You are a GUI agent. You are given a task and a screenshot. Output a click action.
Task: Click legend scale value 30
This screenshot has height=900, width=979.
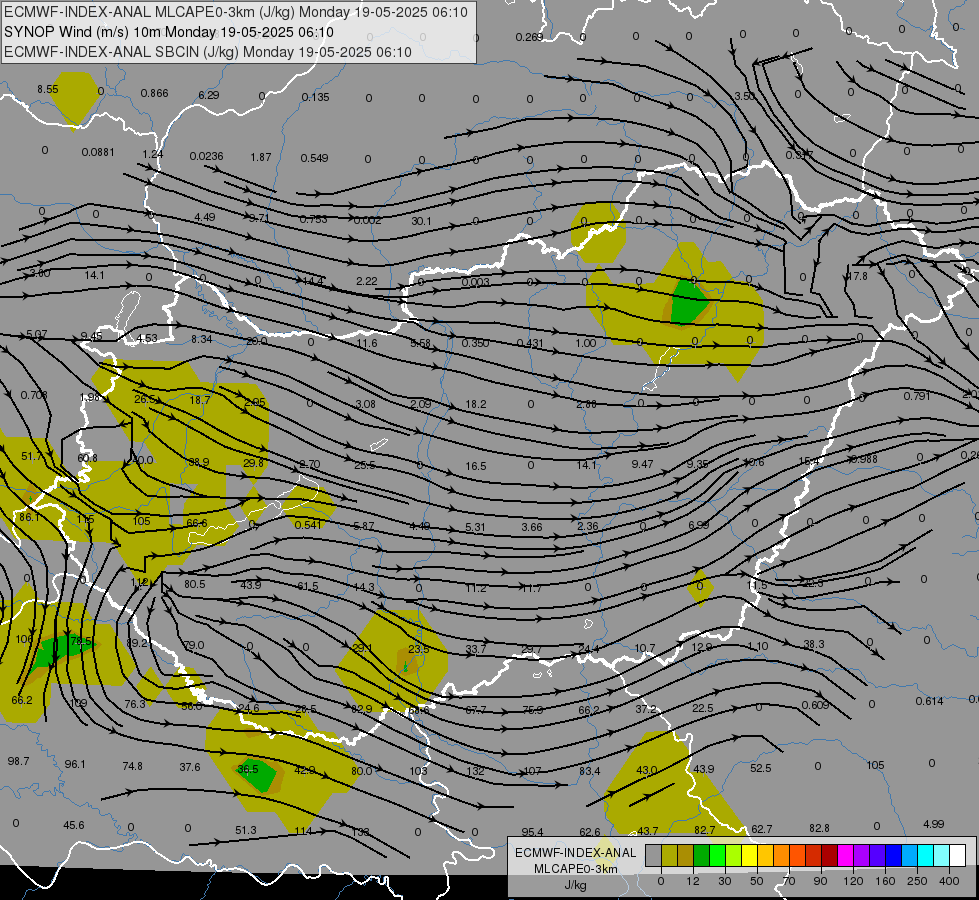click(724, 881)
